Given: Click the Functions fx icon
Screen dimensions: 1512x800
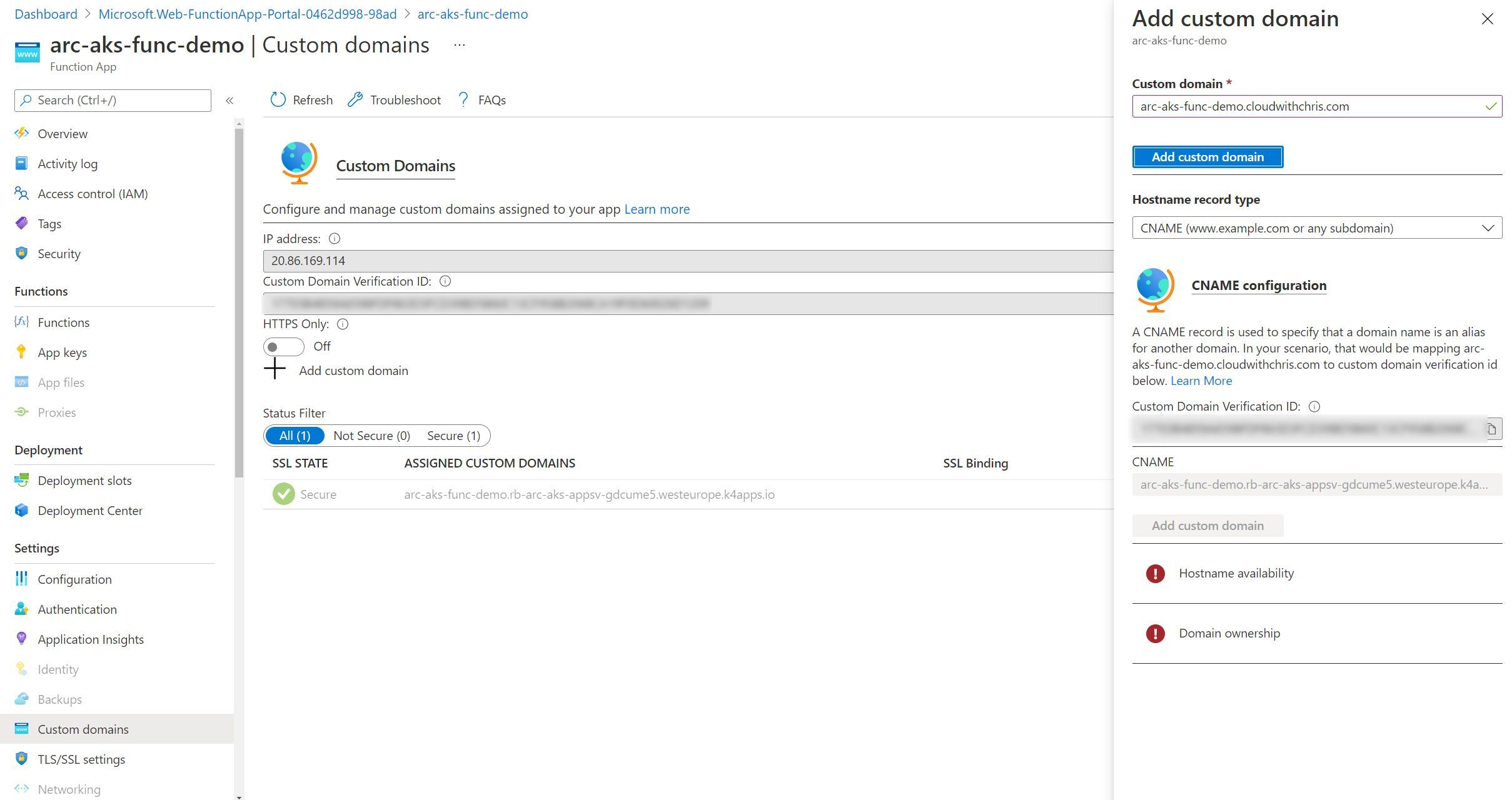Looking at the screenshot, I should pyautogui.click(x=21, y=322).
